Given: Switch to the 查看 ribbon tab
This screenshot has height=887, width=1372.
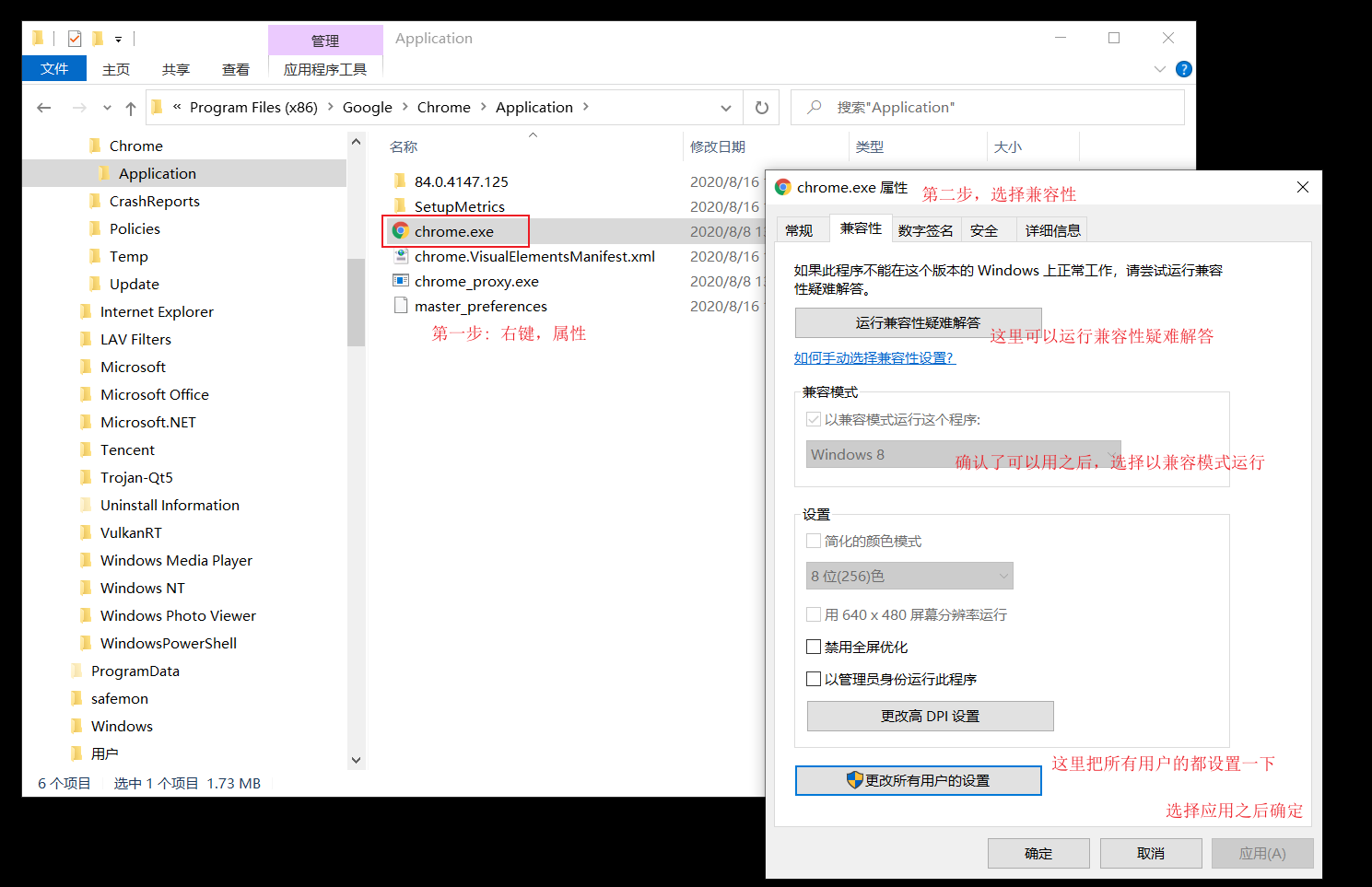Looking at the screenshot, I should tap(236, 69).
